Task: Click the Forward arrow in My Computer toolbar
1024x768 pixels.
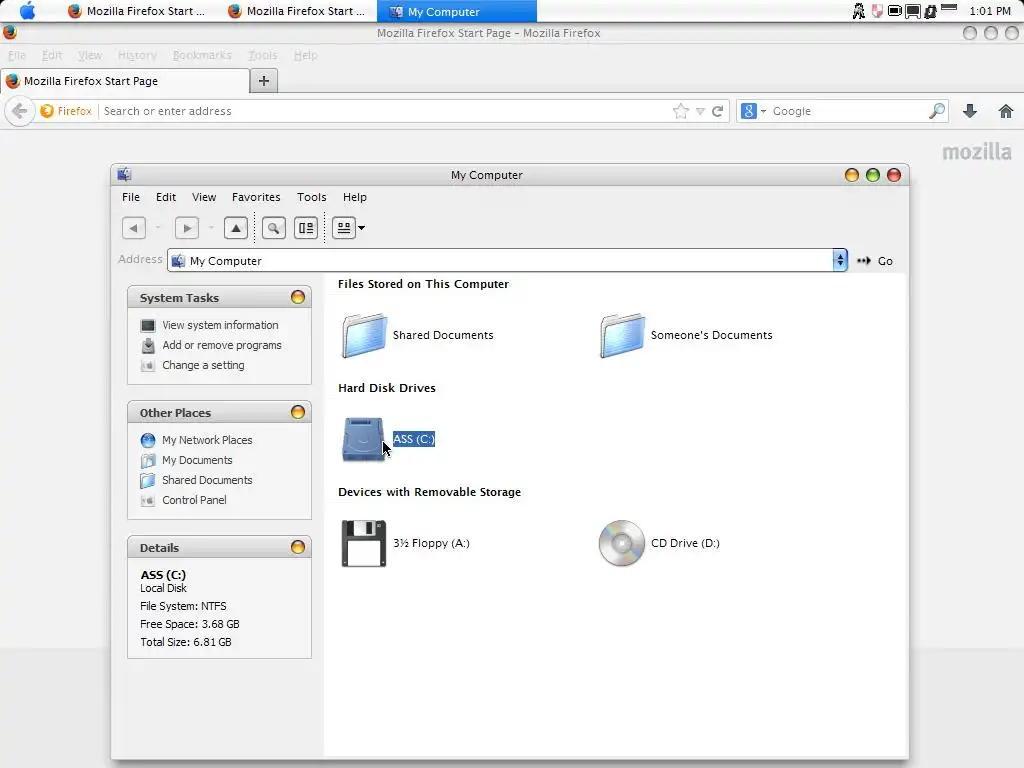Action: (x=187, y=228)
